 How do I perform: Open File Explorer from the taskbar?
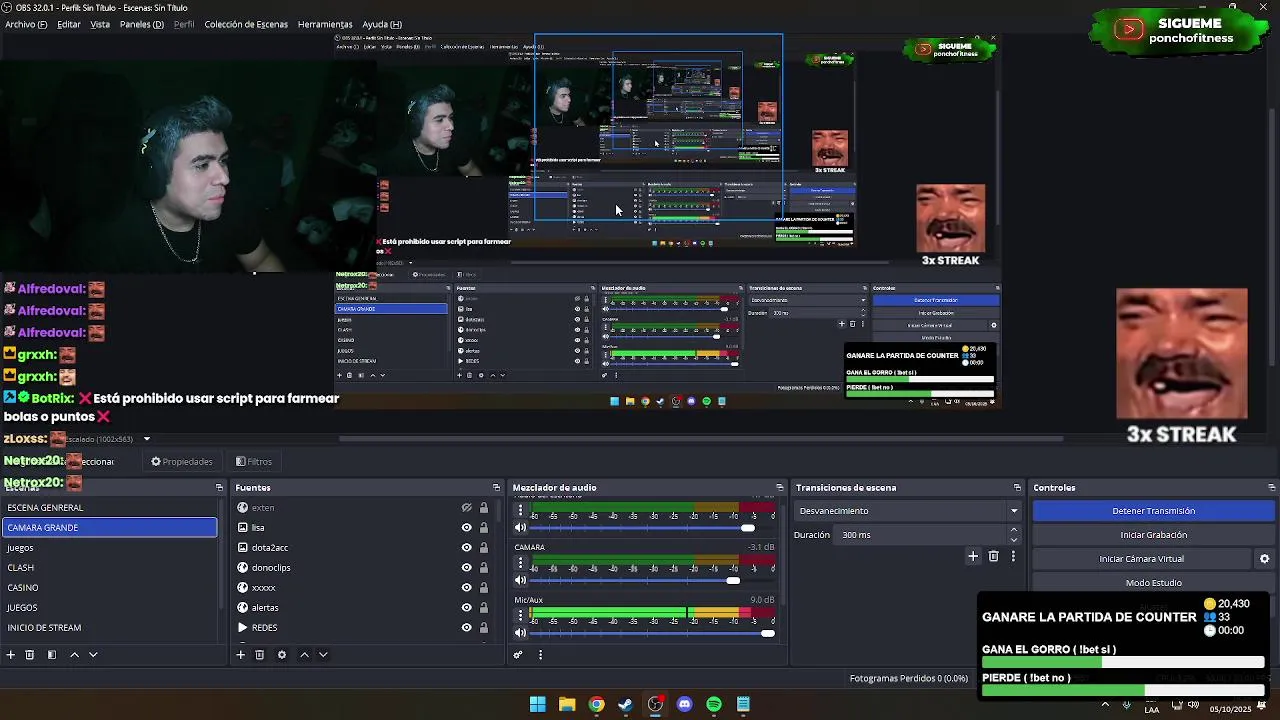[x=567, y=704]
